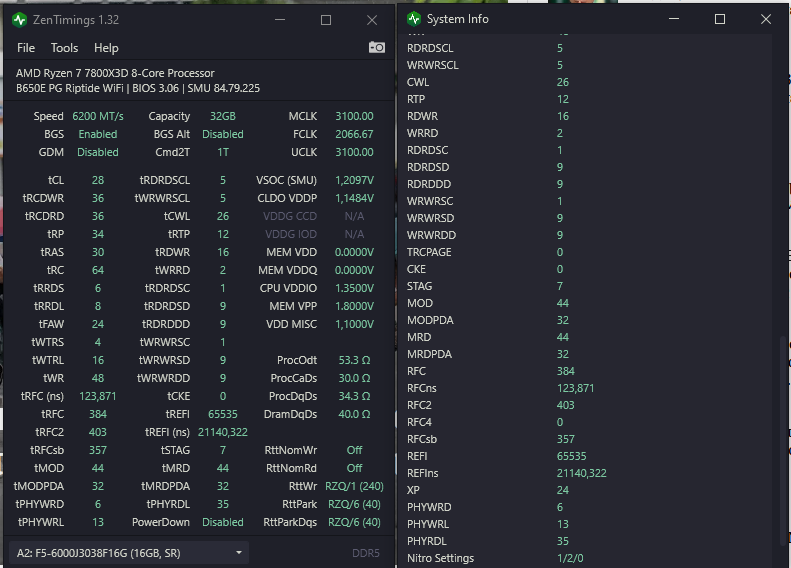Select the WRWRDD row in System Info
Viewport: 791px width, 568px height.
point(588,235)
